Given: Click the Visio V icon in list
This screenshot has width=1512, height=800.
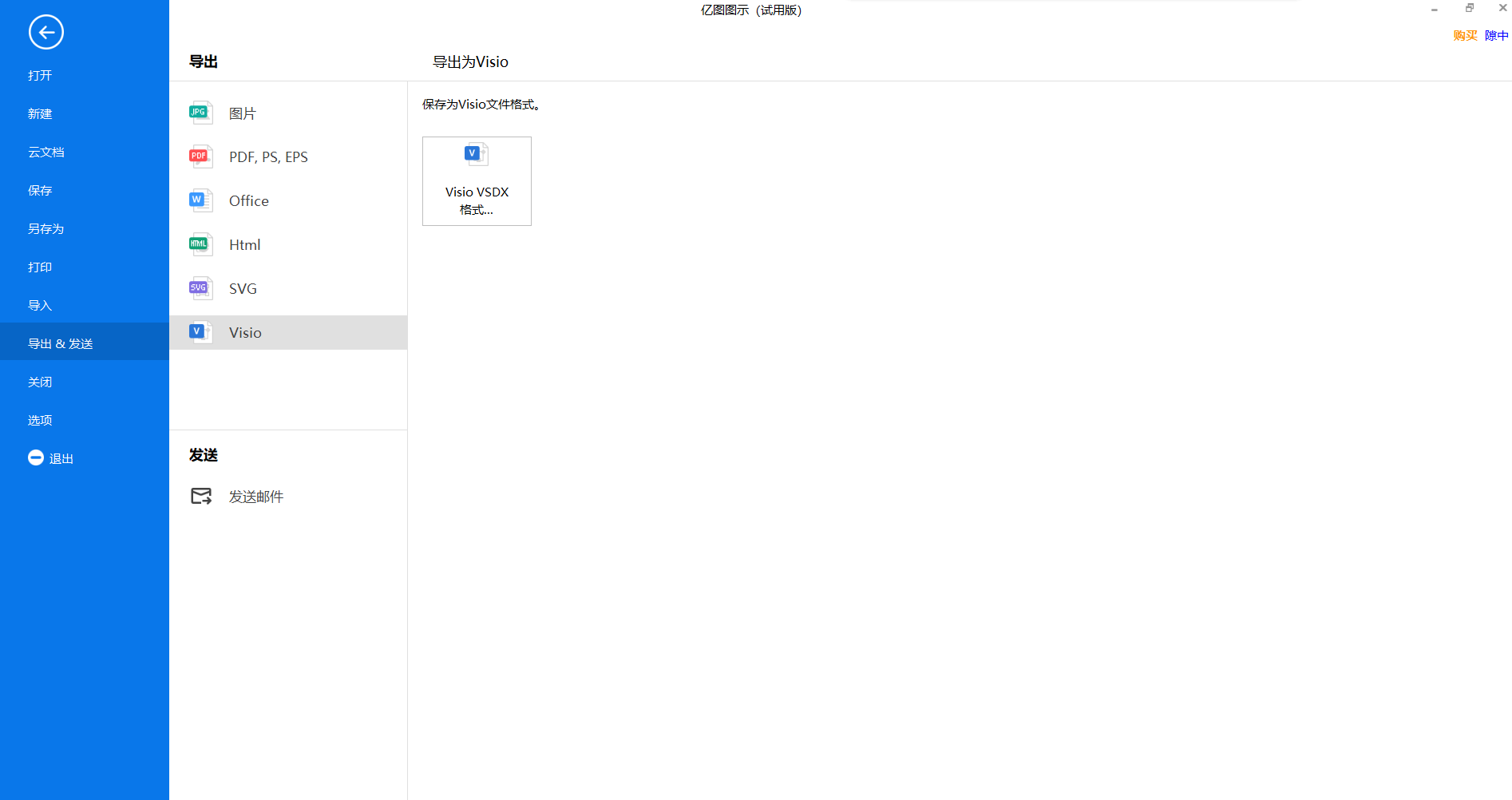Looking at the screenshot, I should 200,333.
